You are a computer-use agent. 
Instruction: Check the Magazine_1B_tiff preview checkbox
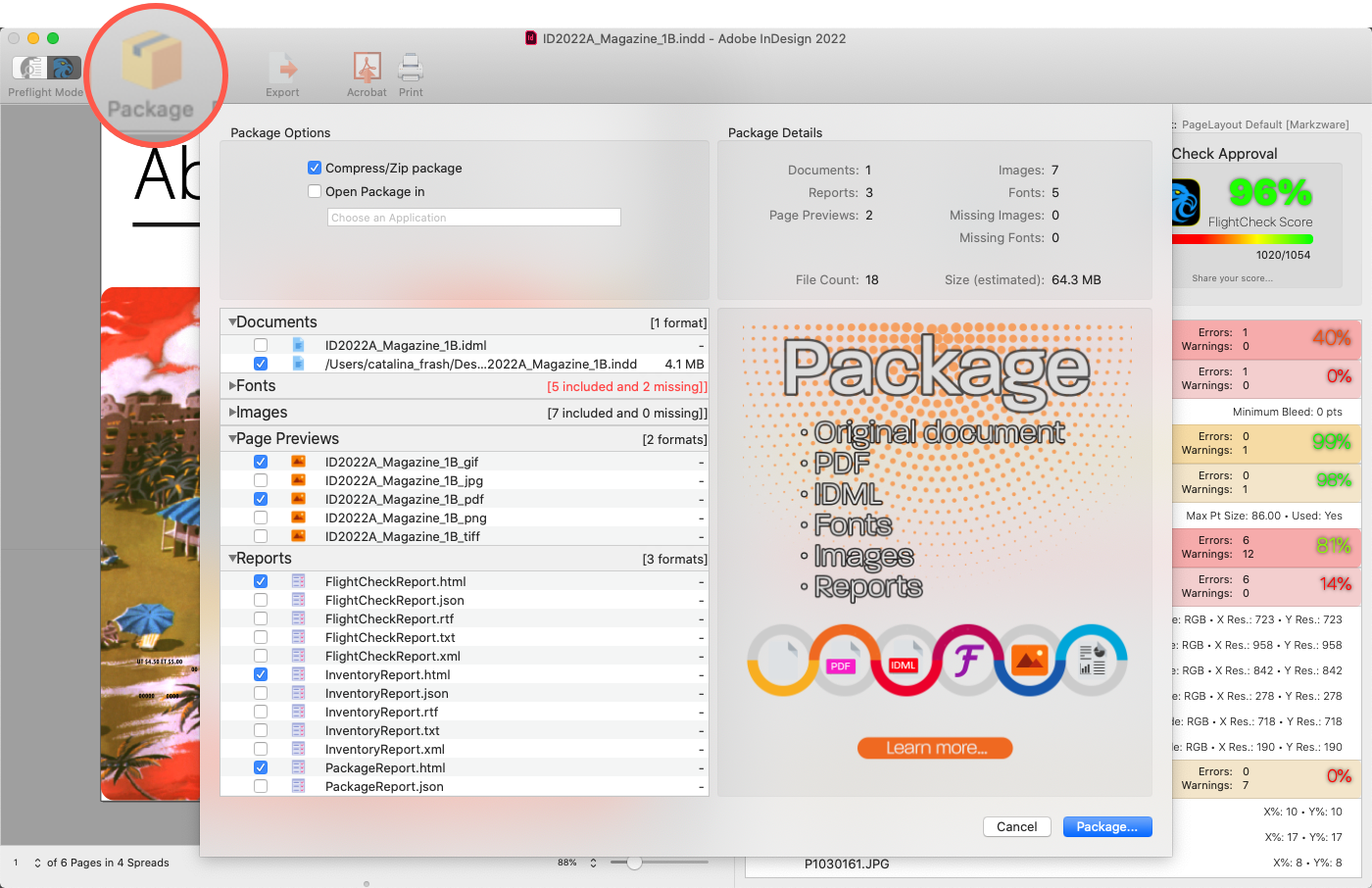[x=261, y=536]
